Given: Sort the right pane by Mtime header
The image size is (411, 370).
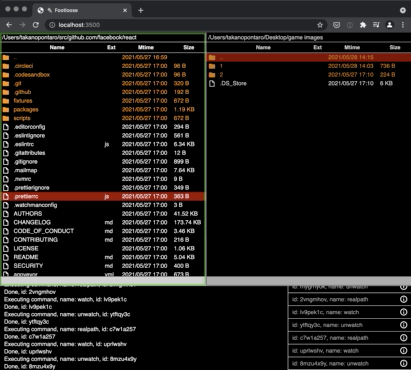Looking at the screenshot, I should [x=352, y=47].
